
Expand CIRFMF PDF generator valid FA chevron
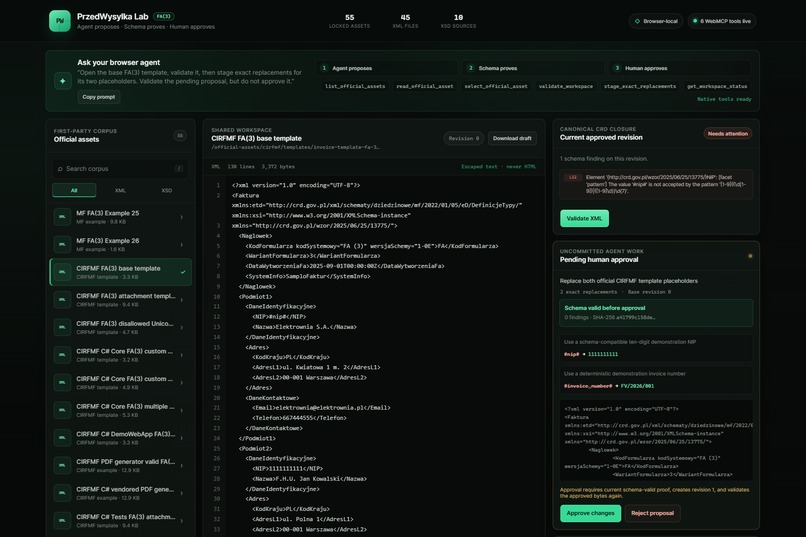pos(181,466)
